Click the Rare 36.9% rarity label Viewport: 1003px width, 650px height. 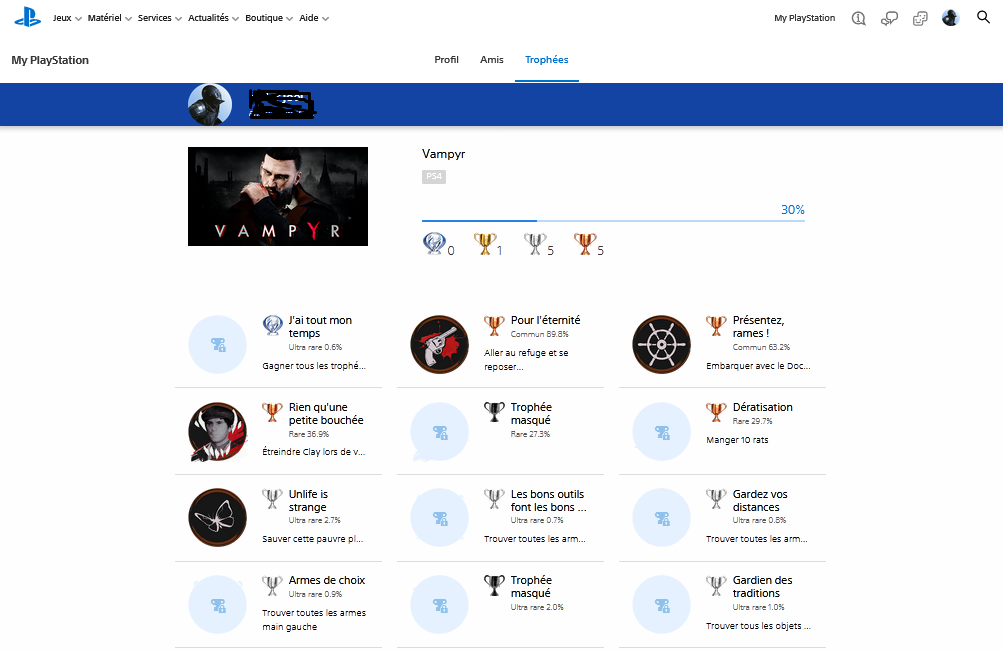309,434
